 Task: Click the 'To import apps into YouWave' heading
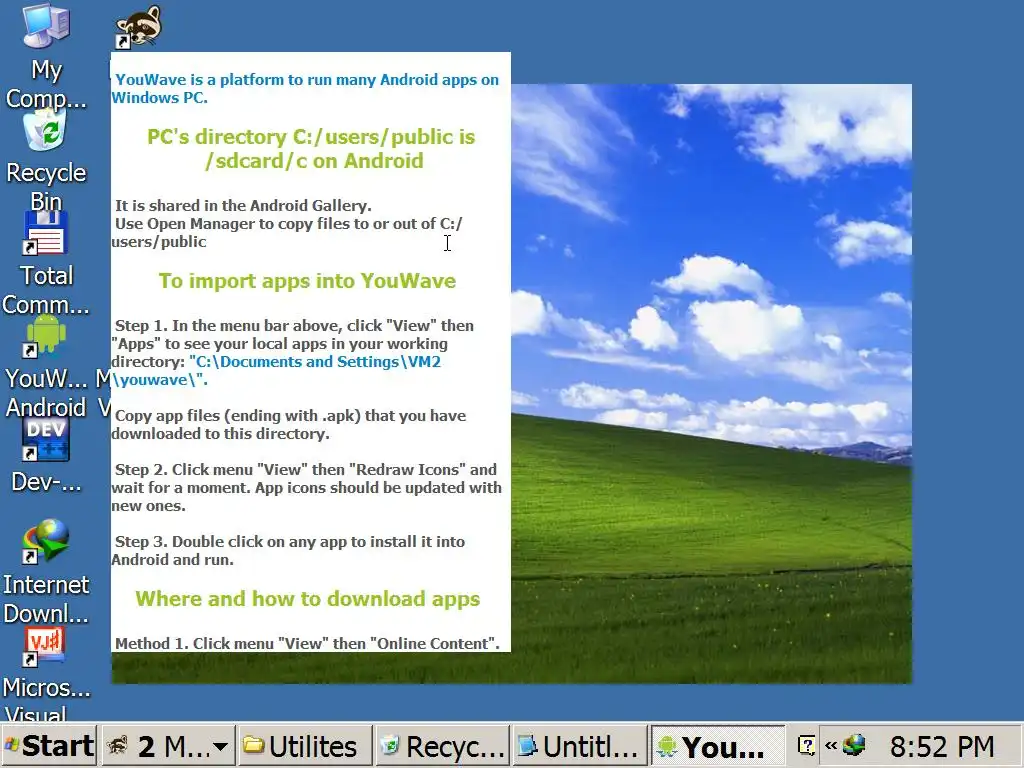(308, 281)
